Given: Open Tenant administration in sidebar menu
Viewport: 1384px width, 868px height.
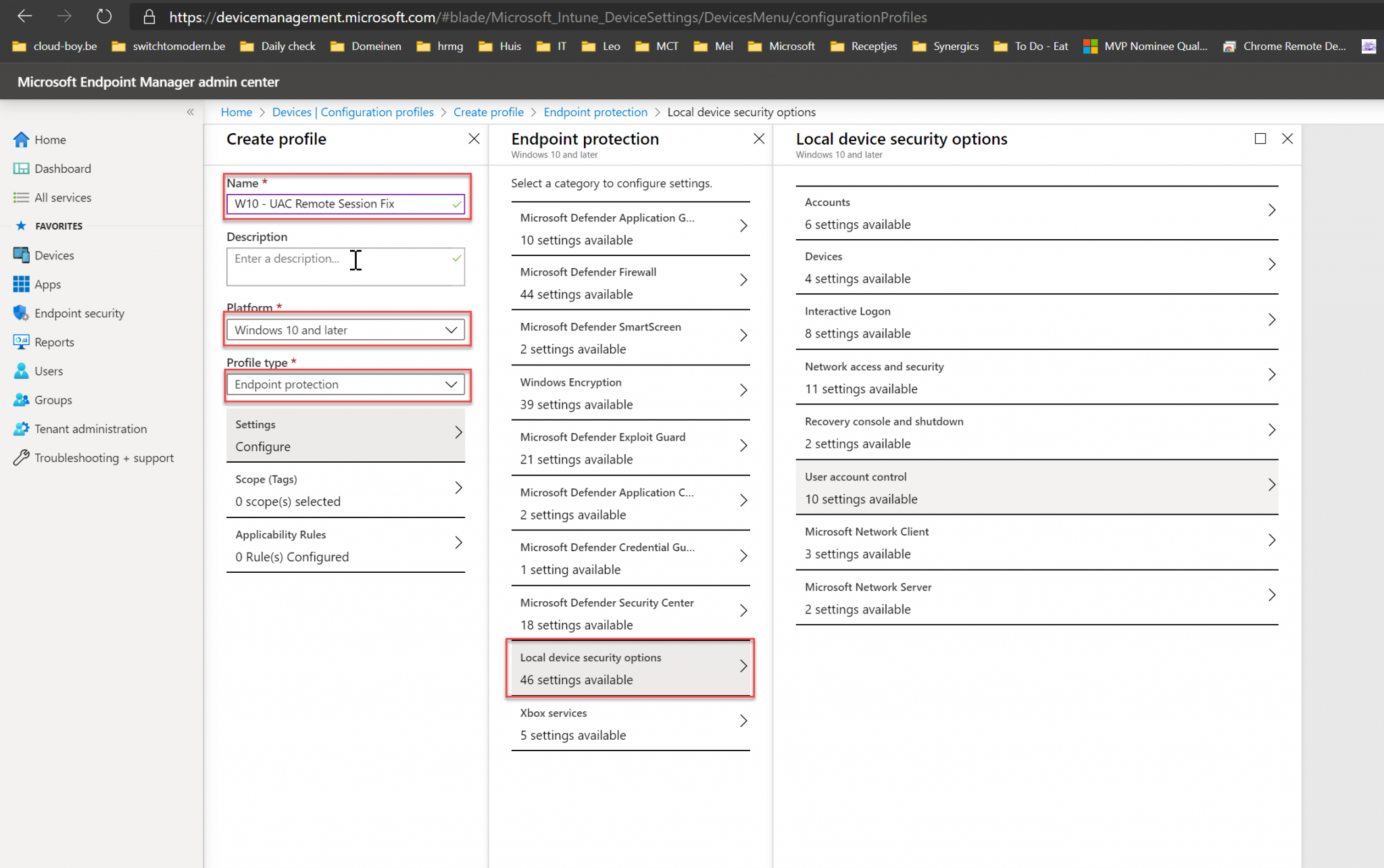Looking at the screenshot, I should click(91, 429).
